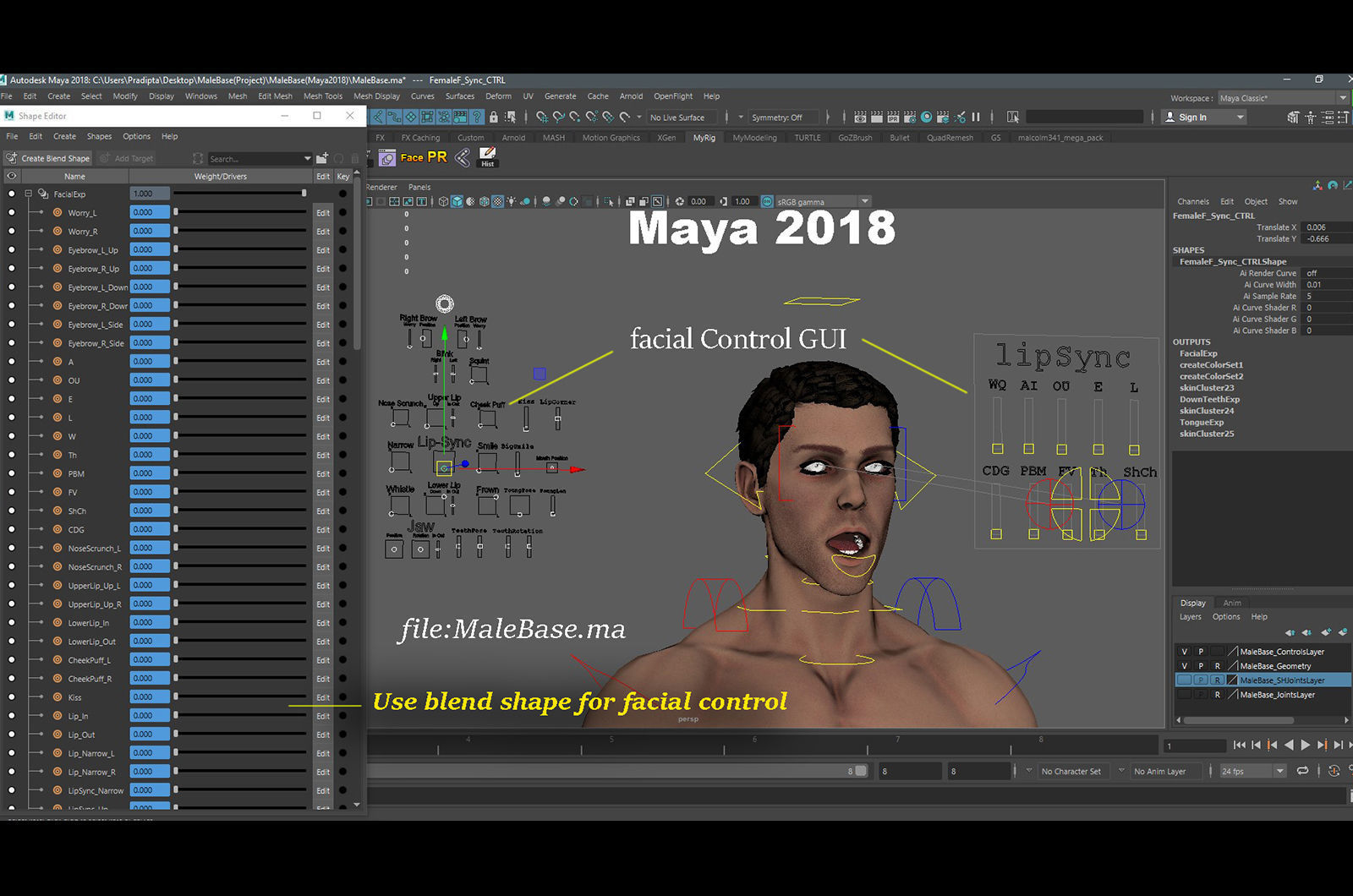The image size is (1353, 896).
Task: Toggle visibility dot for Eyebrow_L_Up target
Action: click(x=11, y=249)
